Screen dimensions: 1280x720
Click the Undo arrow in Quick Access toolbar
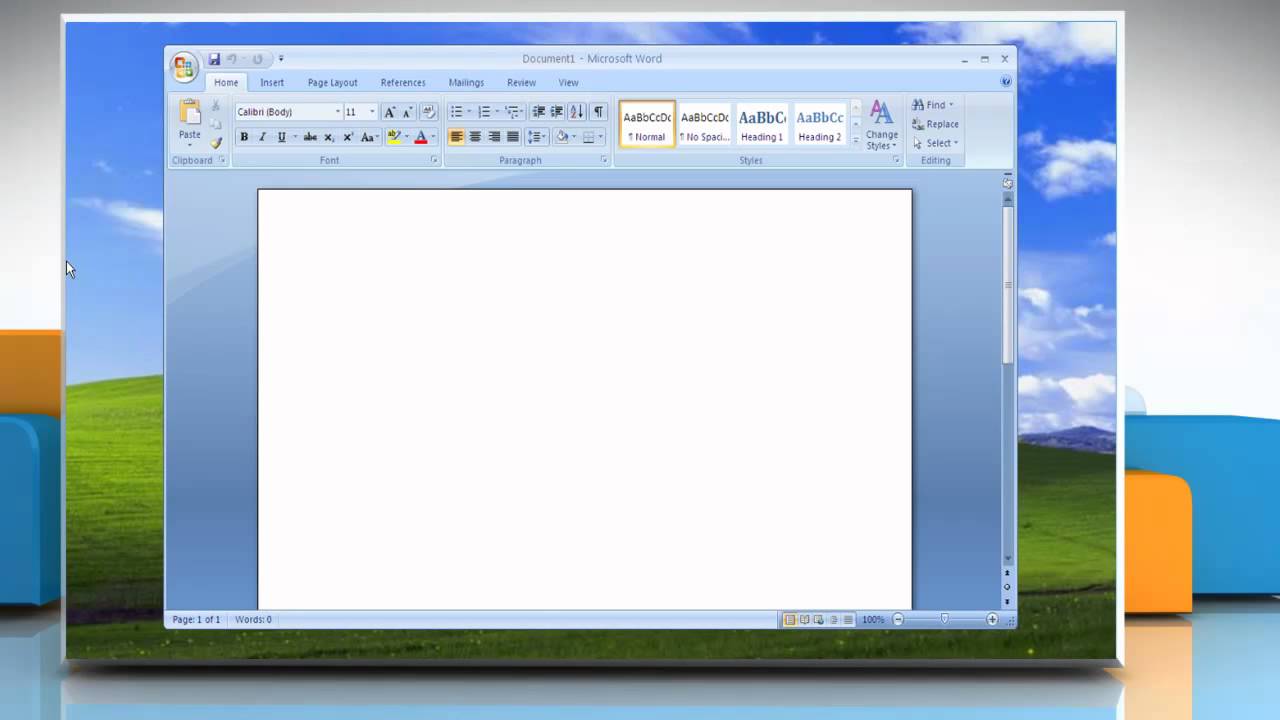[x=232, y=59]
